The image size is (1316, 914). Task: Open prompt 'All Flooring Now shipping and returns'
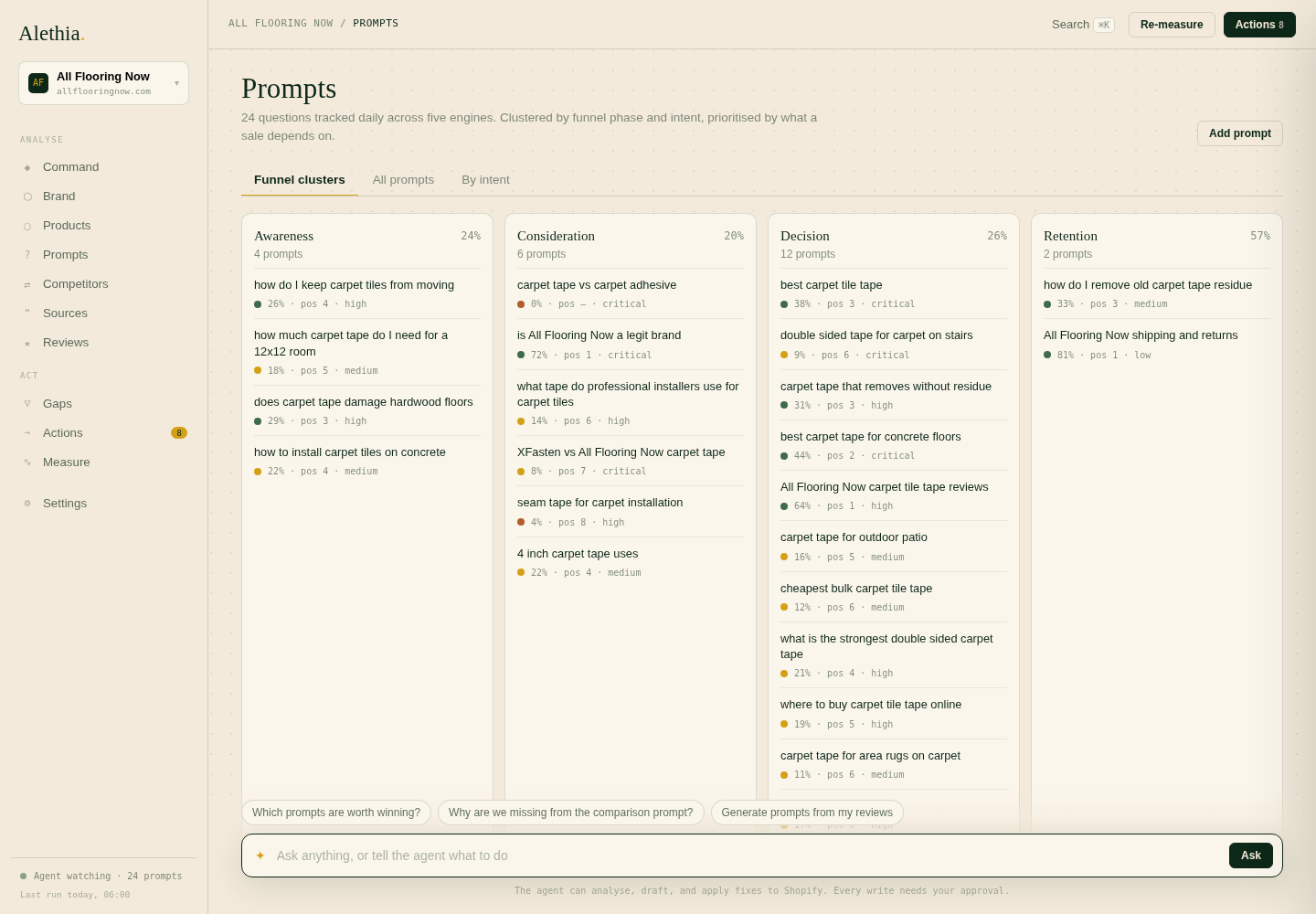[1157, 345]
